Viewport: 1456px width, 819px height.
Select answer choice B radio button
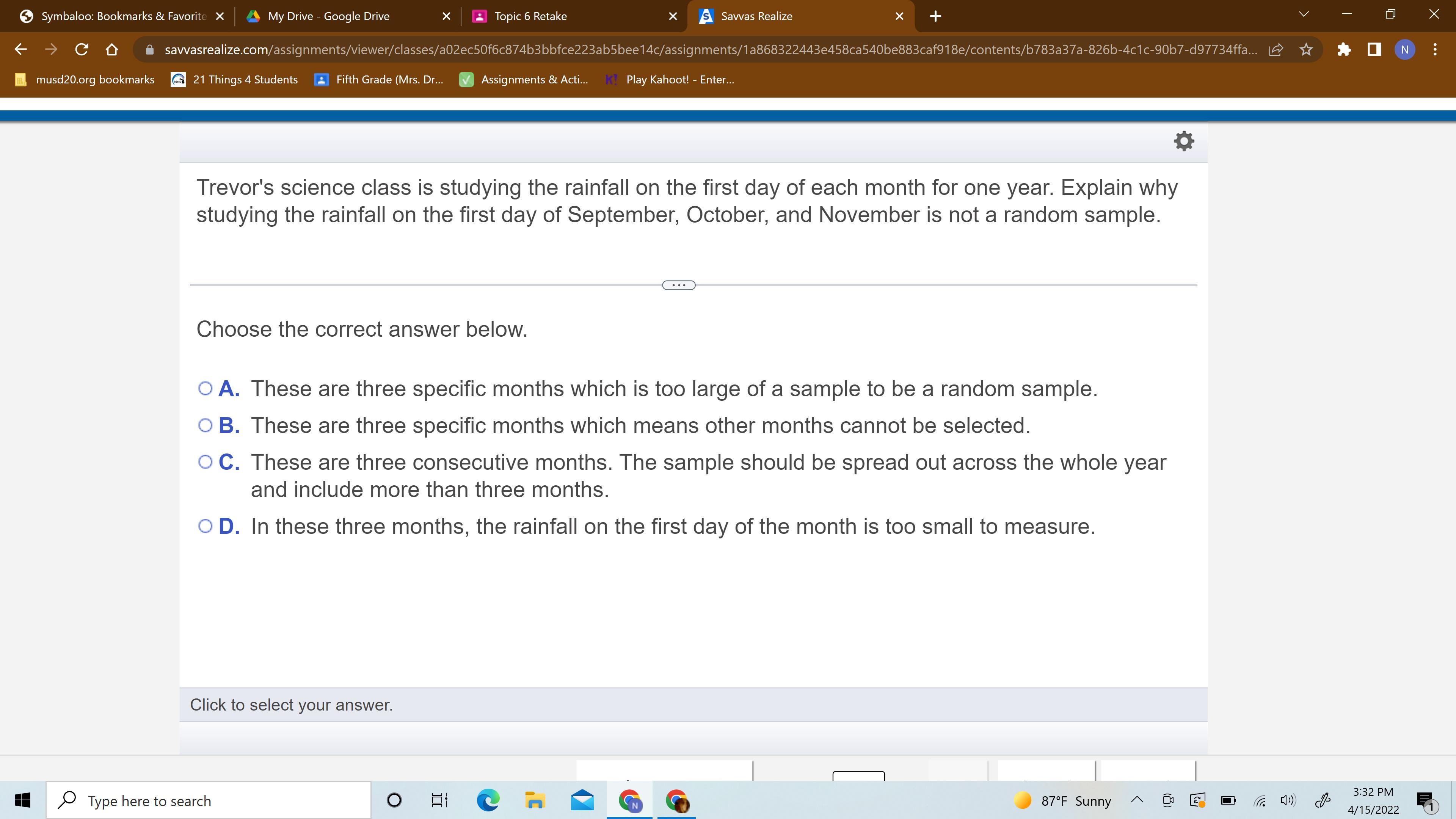(205, 425)
